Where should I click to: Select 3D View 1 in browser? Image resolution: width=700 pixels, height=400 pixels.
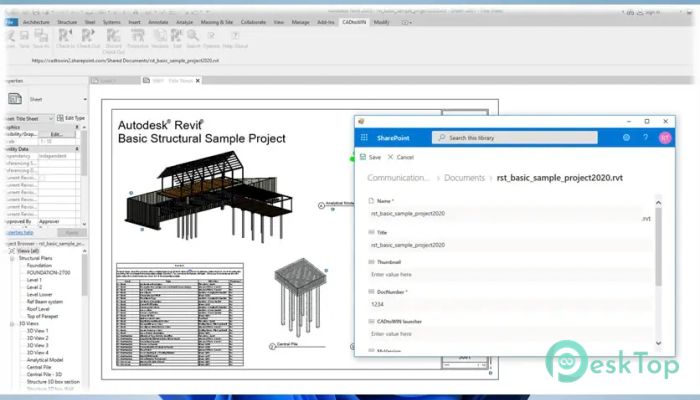coord(38,331)
